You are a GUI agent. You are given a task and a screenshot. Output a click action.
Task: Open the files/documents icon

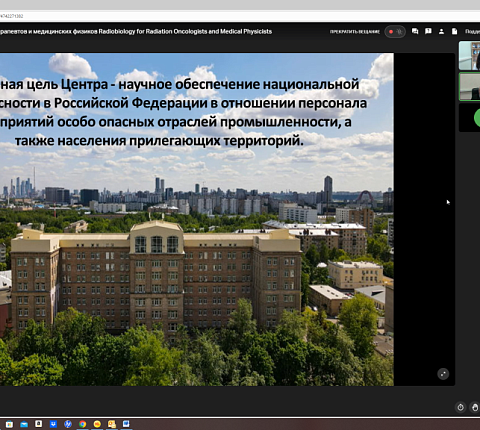454,31
